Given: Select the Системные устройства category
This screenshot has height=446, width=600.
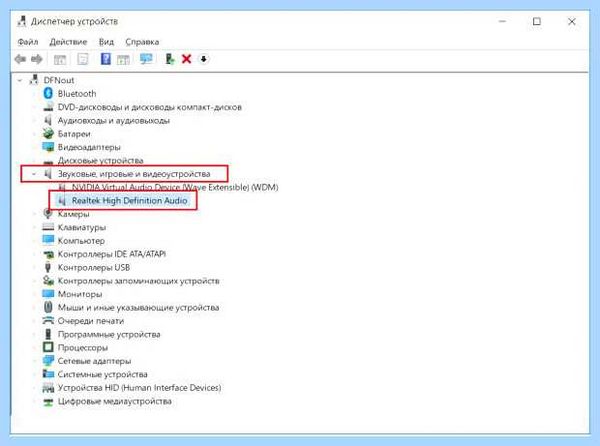Looking at the screenshot, I should [103, 374].
